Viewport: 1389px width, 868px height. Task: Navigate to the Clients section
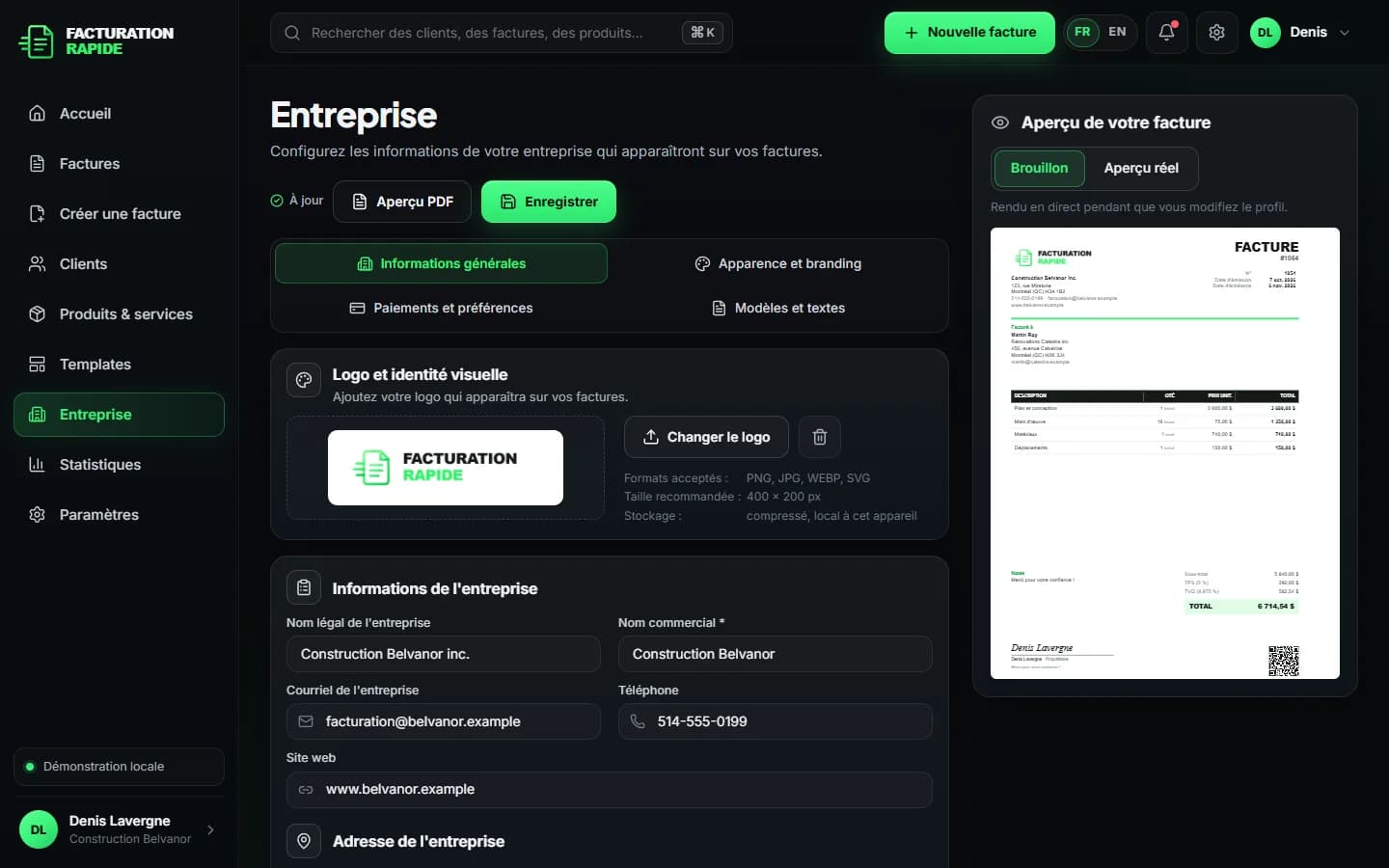click(119, 264)
